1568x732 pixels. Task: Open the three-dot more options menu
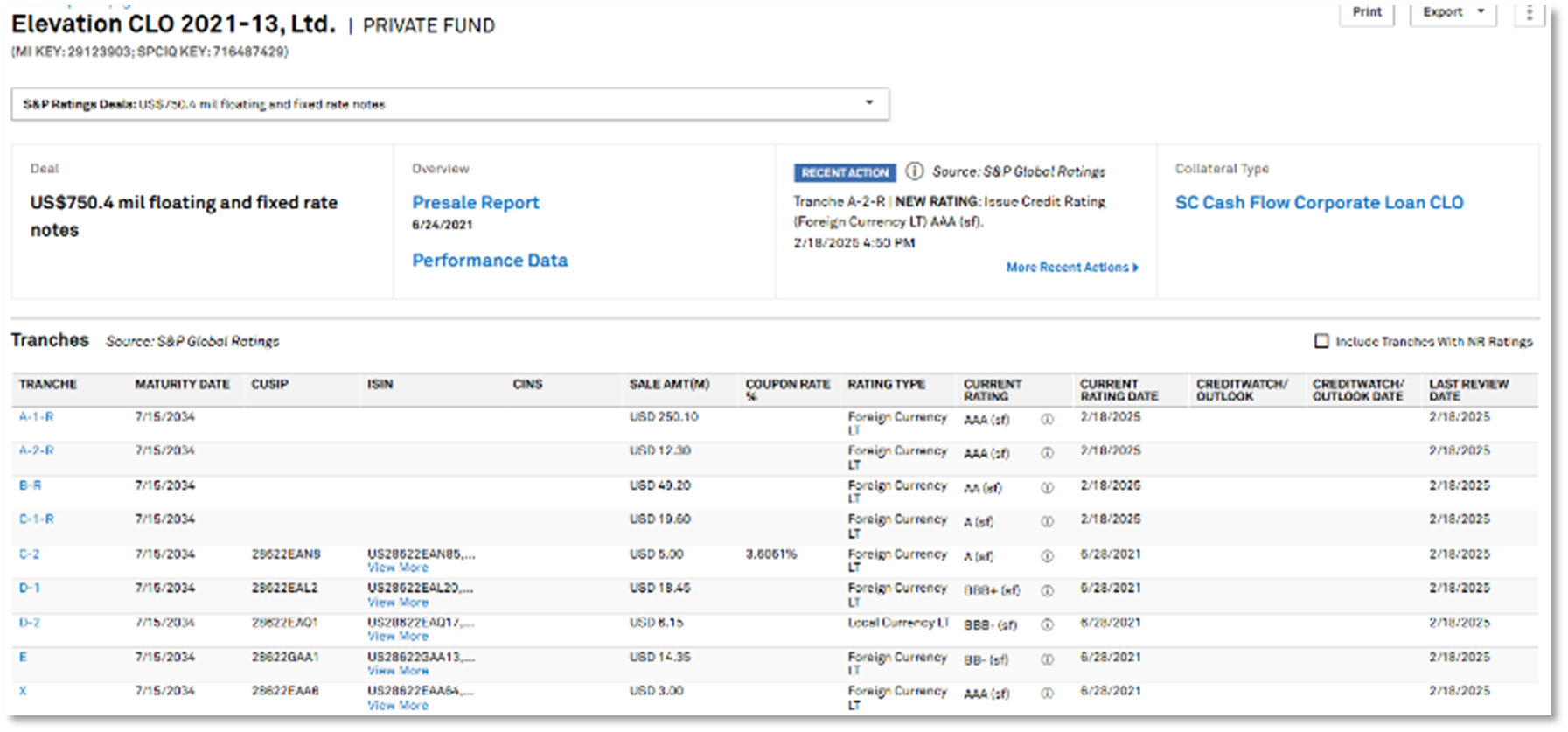(1529, 13)
